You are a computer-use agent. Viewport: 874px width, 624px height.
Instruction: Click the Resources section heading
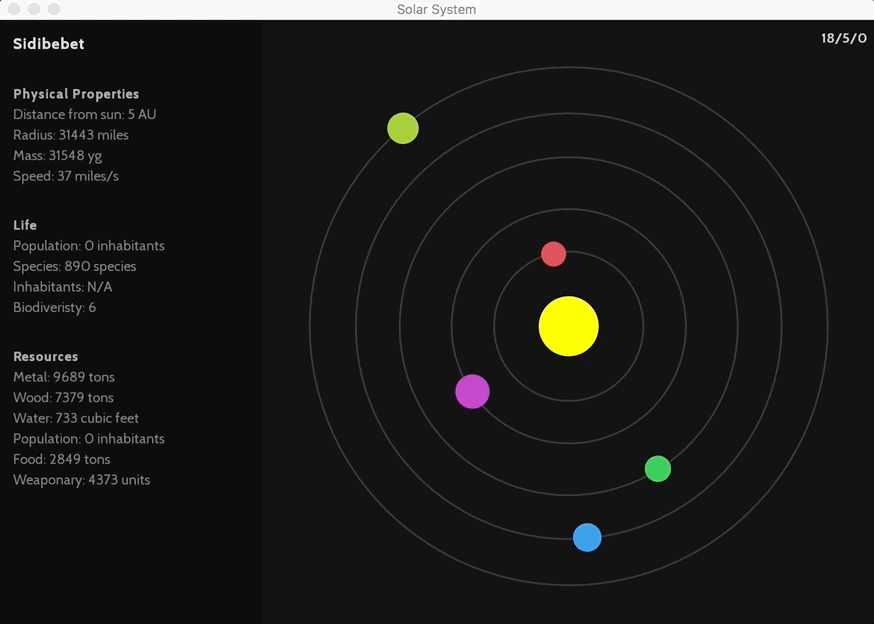[45, 357]
